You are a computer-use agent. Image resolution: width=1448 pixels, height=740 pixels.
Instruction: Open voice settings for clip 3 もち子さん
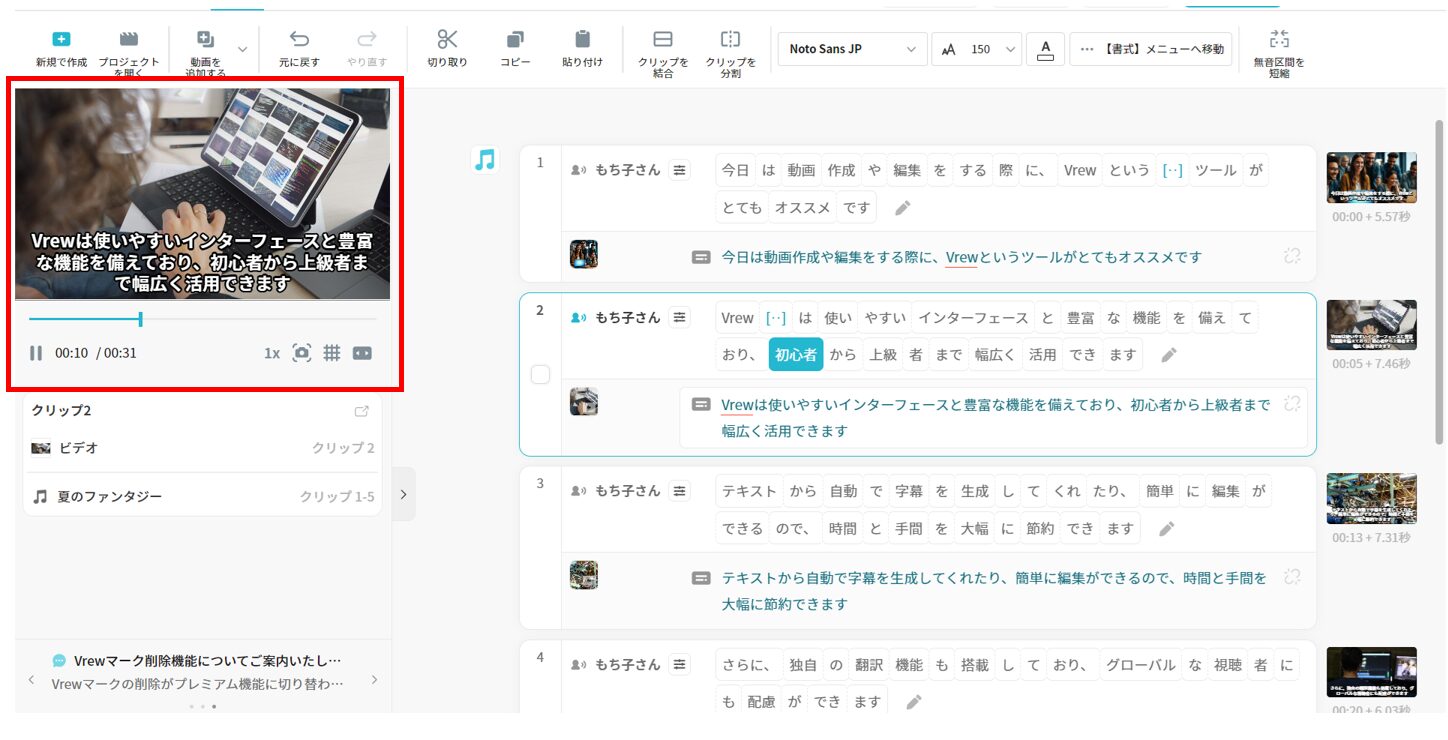coord(680,491)
